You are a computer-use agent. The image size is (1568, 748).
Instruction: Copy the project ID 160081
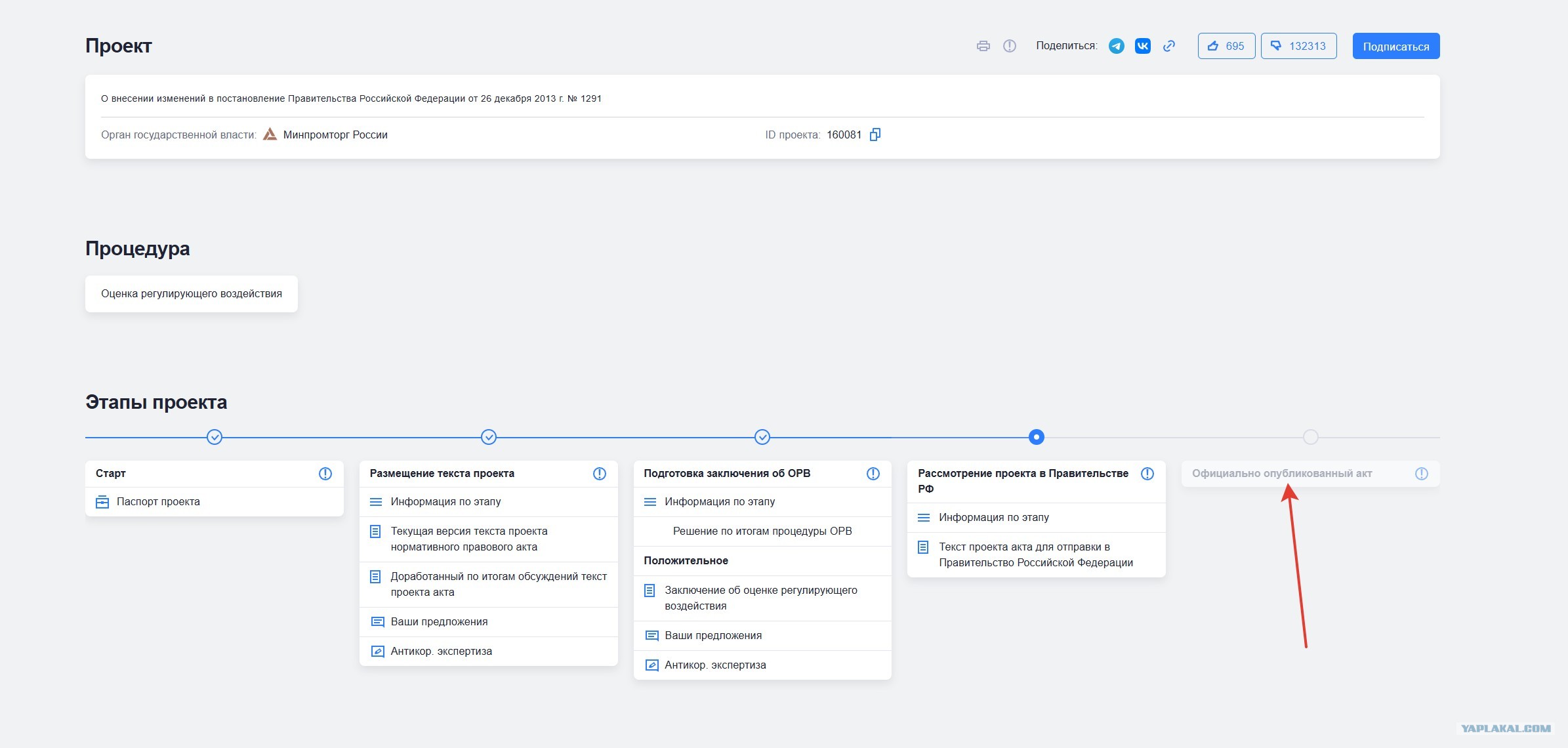click(875, 135)
